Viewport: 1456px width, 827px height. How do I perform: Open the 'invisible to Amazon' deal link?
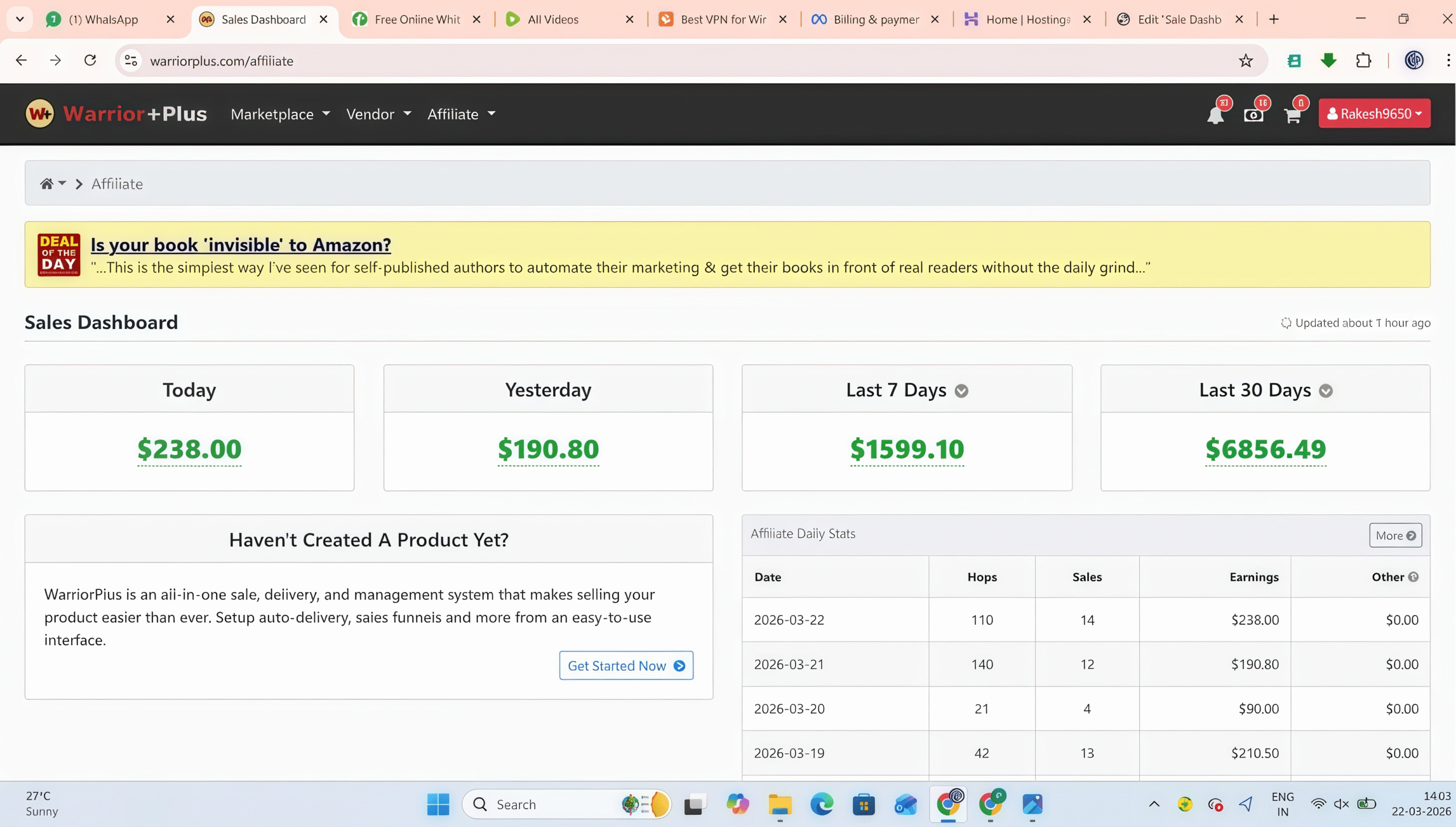tap(241, 245)
